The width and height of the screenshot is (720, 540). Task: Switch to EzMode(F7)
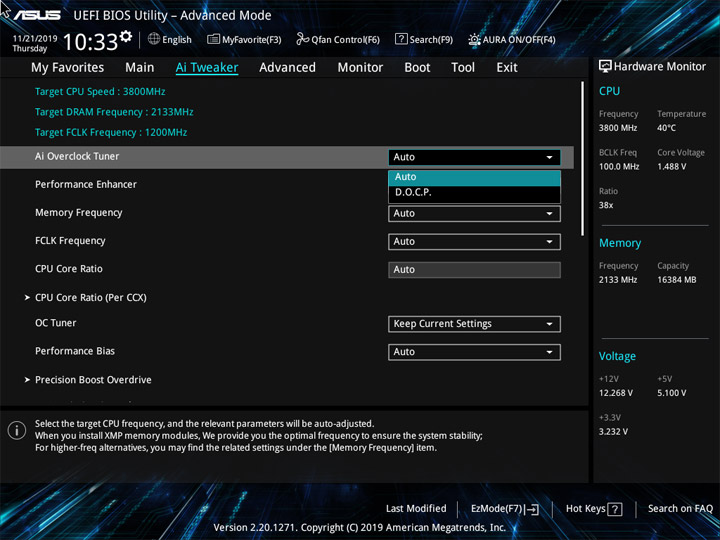tap(504, 509)
